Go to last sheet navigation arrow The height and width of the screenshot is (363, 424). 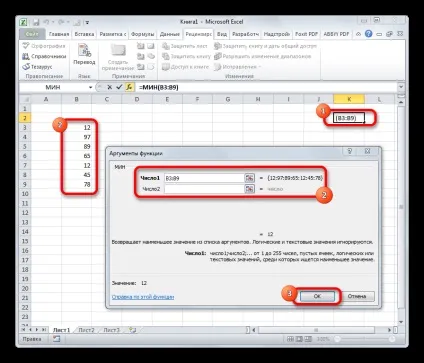(44, 330)
